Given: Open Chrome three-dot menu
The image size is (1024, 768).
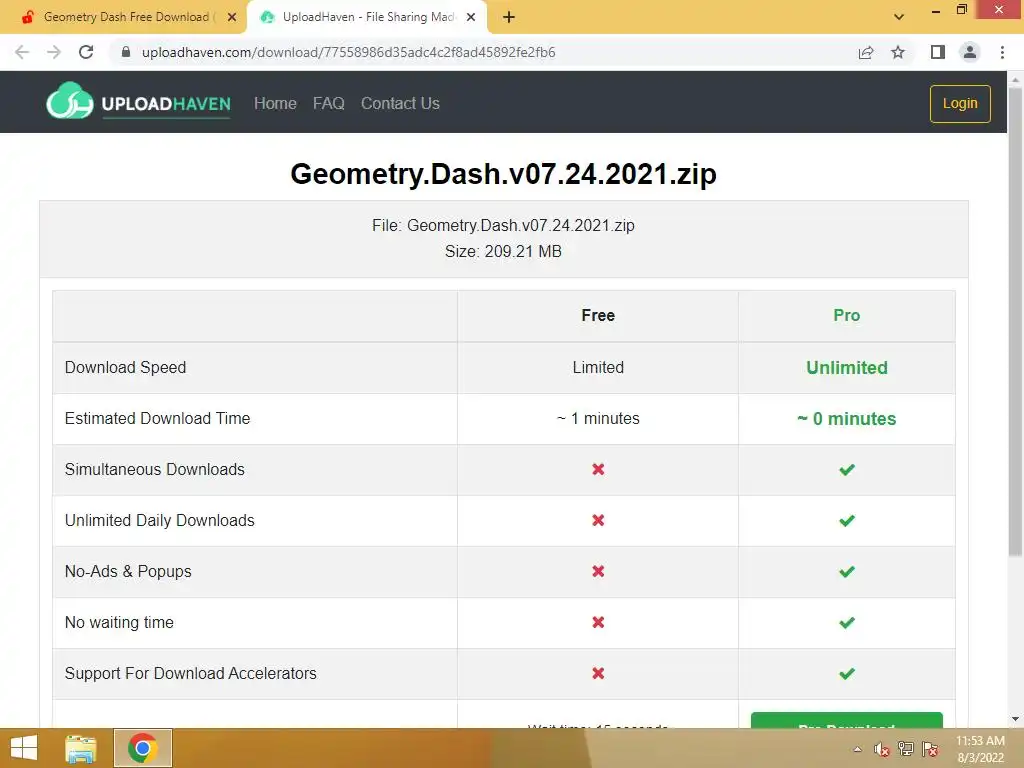Looking at the screenshot, I should (1002, 52).
